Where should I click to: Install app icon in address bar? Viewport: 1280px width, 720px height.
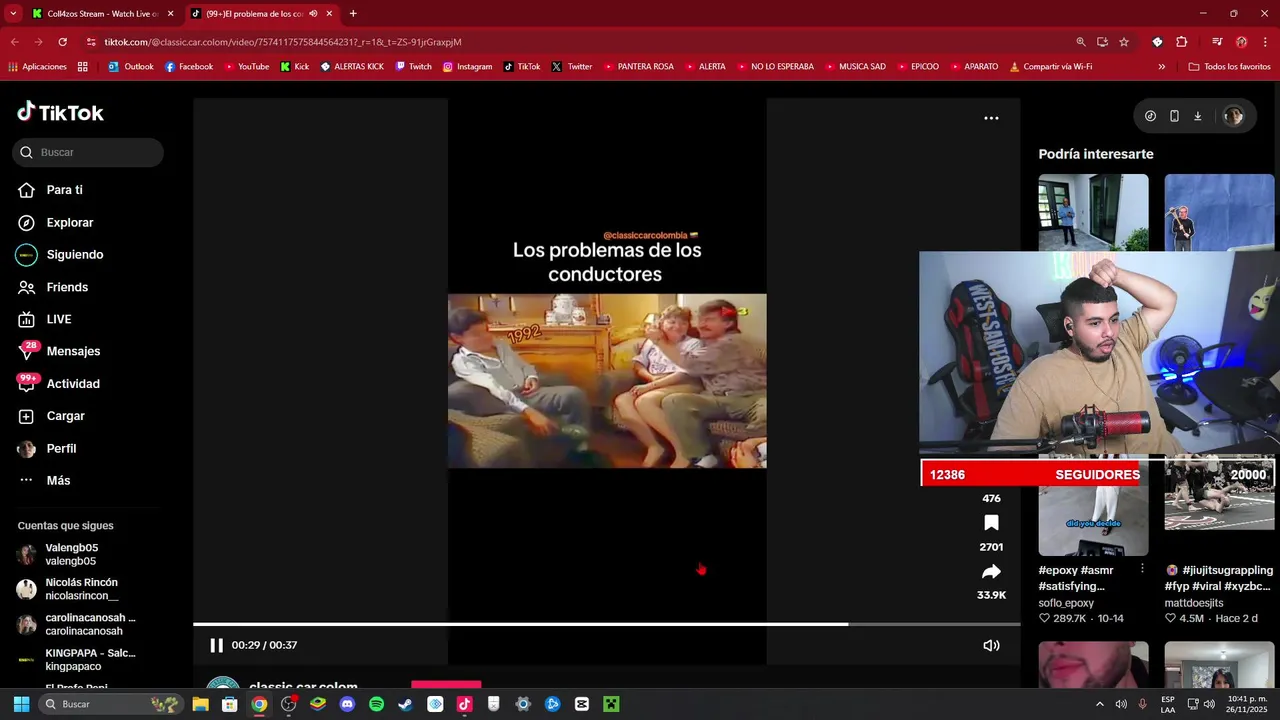point(1102,42)
